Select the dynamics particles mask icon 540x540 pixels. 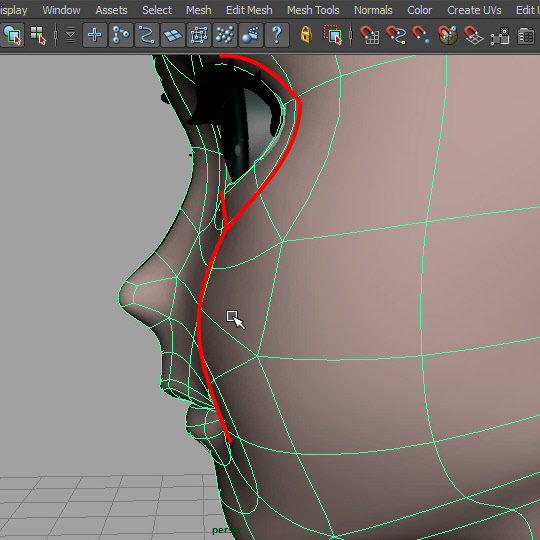[x=225, y=35]
